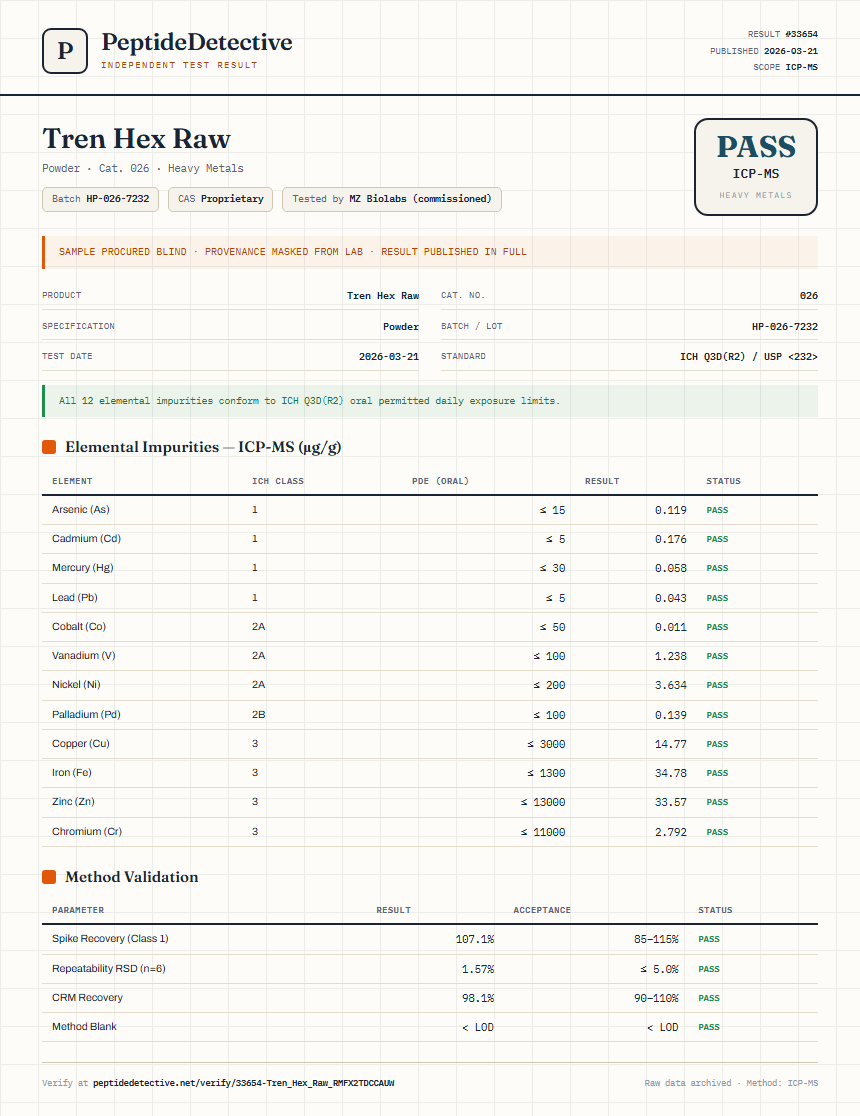The width and height of the screenshot is (860, 1116).
Task: Click the RESULT #33654 text
Action: coord(782,34)
